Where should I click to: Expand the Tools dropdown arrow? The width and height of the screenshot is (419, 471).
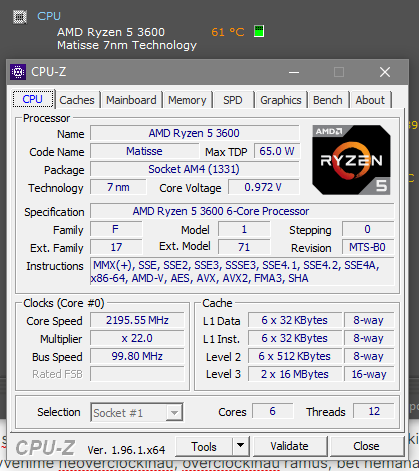[241, 446]
